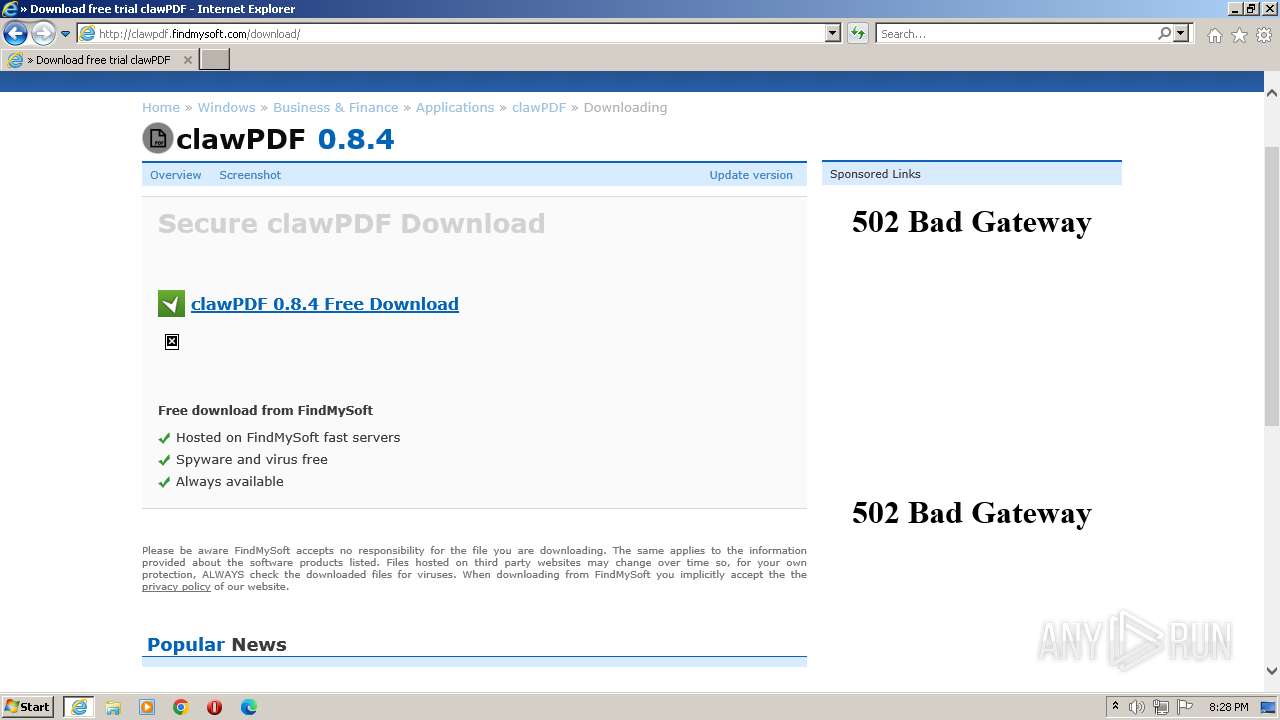
Task: Open the Windows breadcrumb link
Action: click(226, 107)
